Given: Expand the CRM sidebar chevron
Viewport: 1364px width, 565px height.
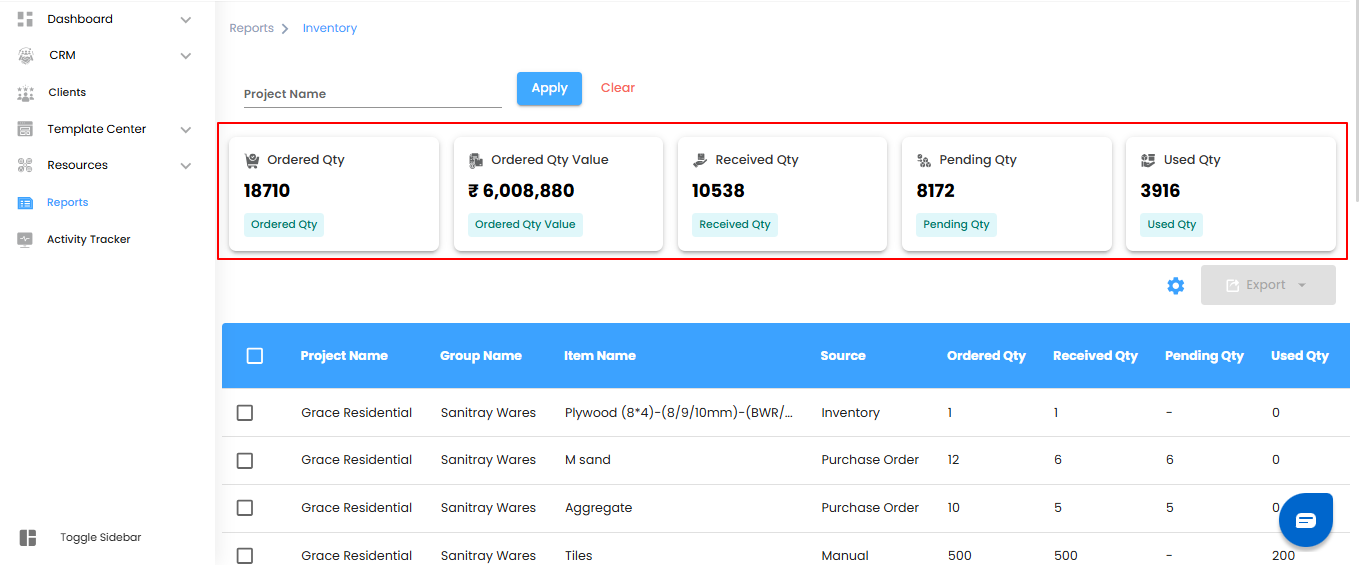Looking at the screenshot, I should (x=186, y=56).
